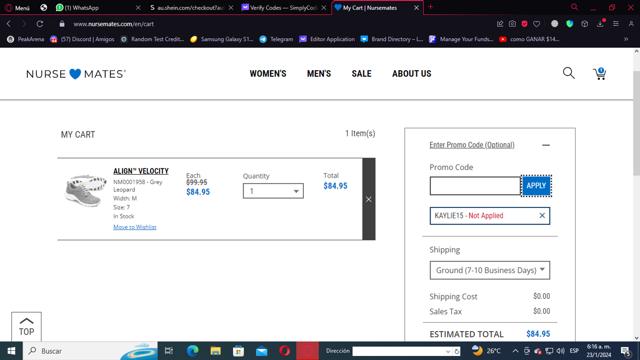
Task: Open the browser easy setup menu icon
Action: (x=616, y=24)
